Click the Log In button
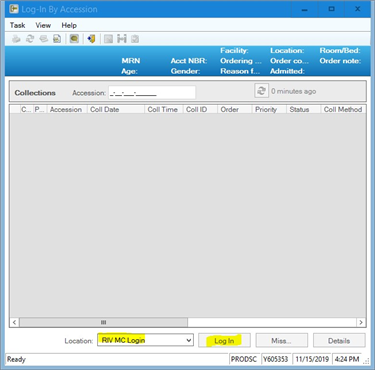 click(x=224, y=341)
